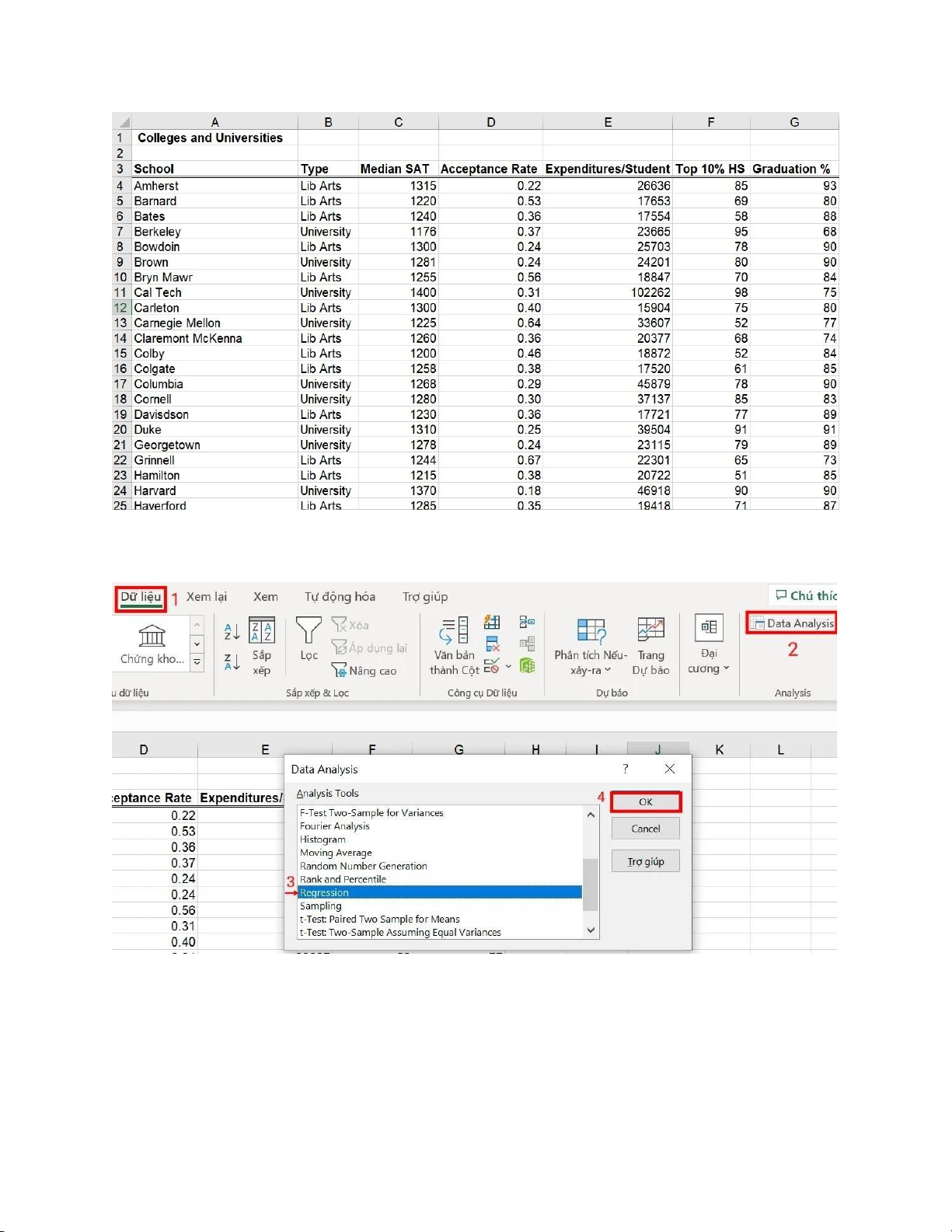The height and width of the screenshot is (1232, 952).
Task: Cancel the Data Analysis dialog
Action: 646,829
